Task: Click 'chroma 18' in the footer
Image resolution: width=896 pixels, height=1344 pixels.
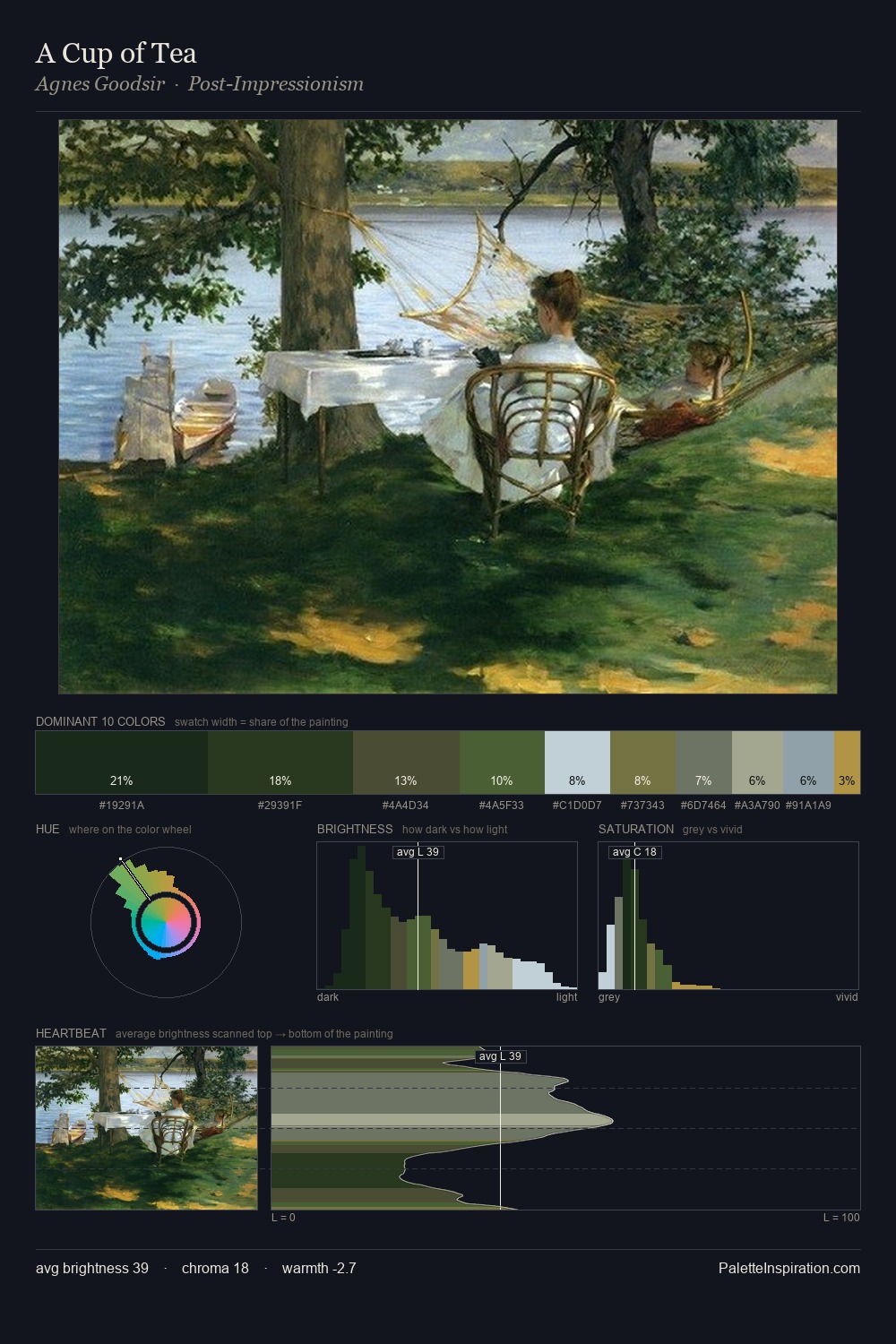Action: point(215,1268)
